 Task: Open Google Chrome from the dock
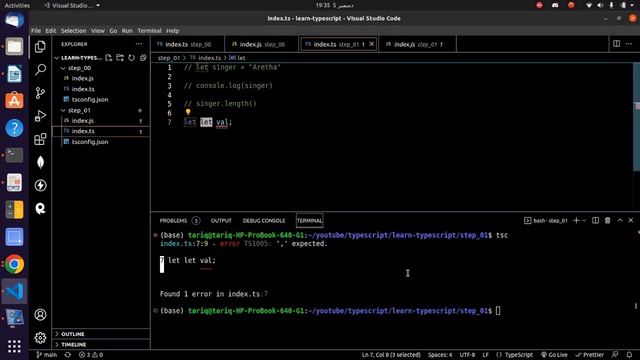point(14,264)
